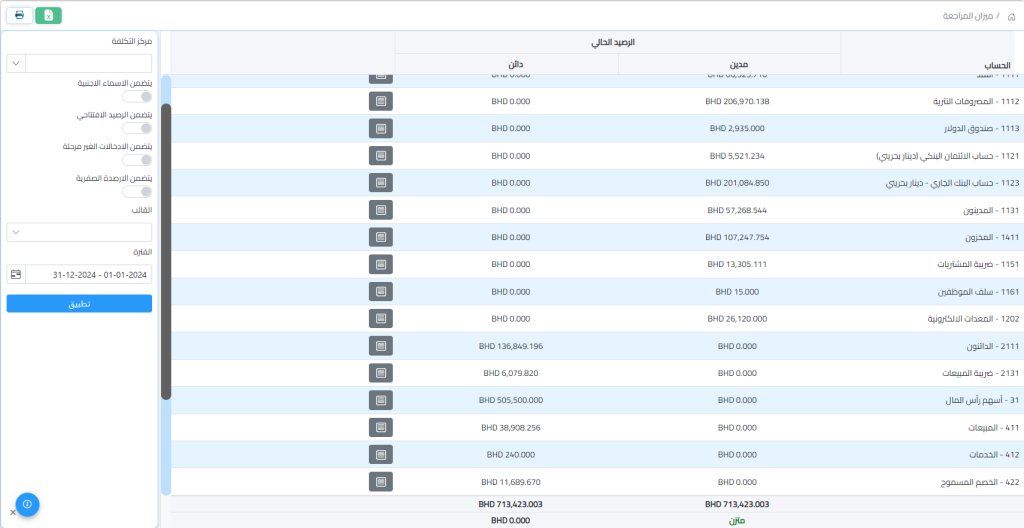The width and height of the screenshot is (1024, 528).
Task: Enable يتضمن الرصيد الافتتاحي switch
Action: (x=137, y=128)
